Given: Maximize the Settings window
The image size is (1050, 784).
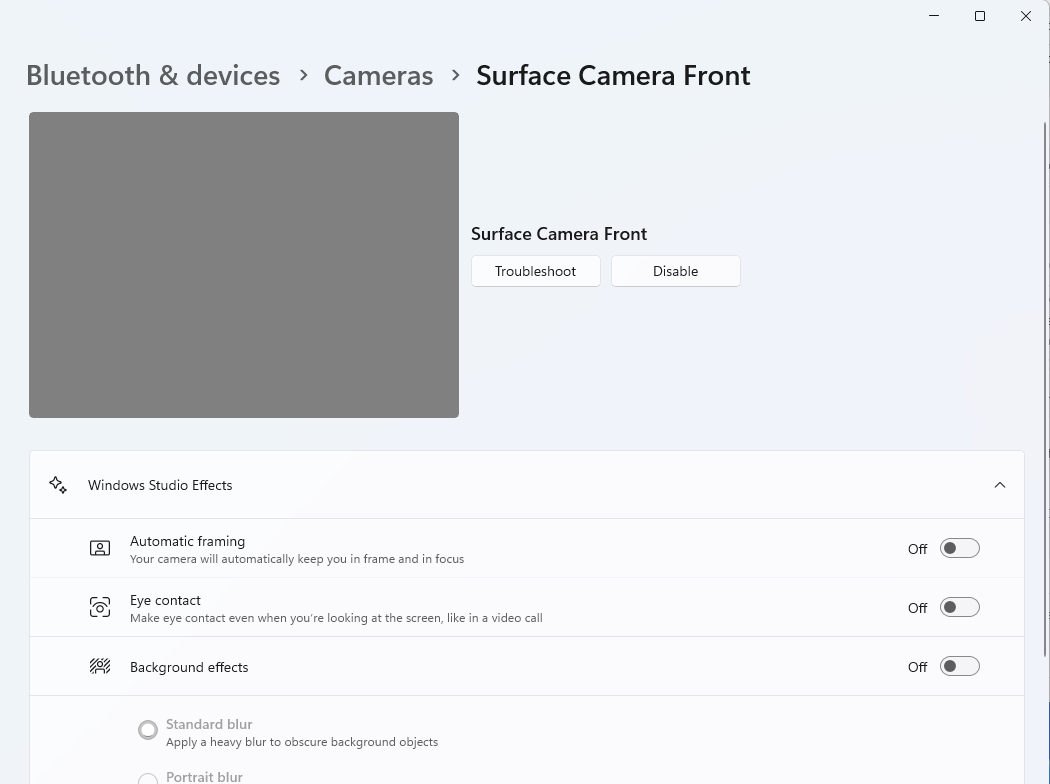Looking at the screenshot, I should click(980, 16).
